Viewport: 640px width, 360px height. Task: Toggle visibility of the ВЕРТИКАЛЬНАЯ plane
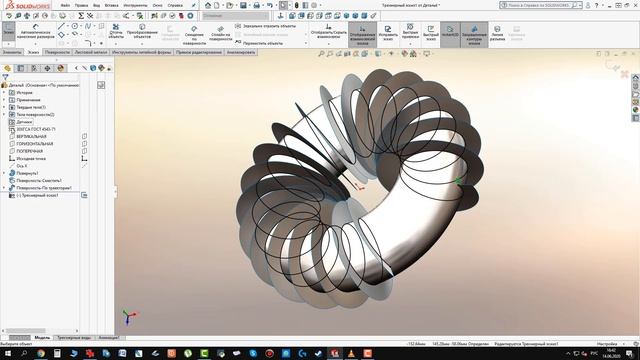click(x=84, y=136)
